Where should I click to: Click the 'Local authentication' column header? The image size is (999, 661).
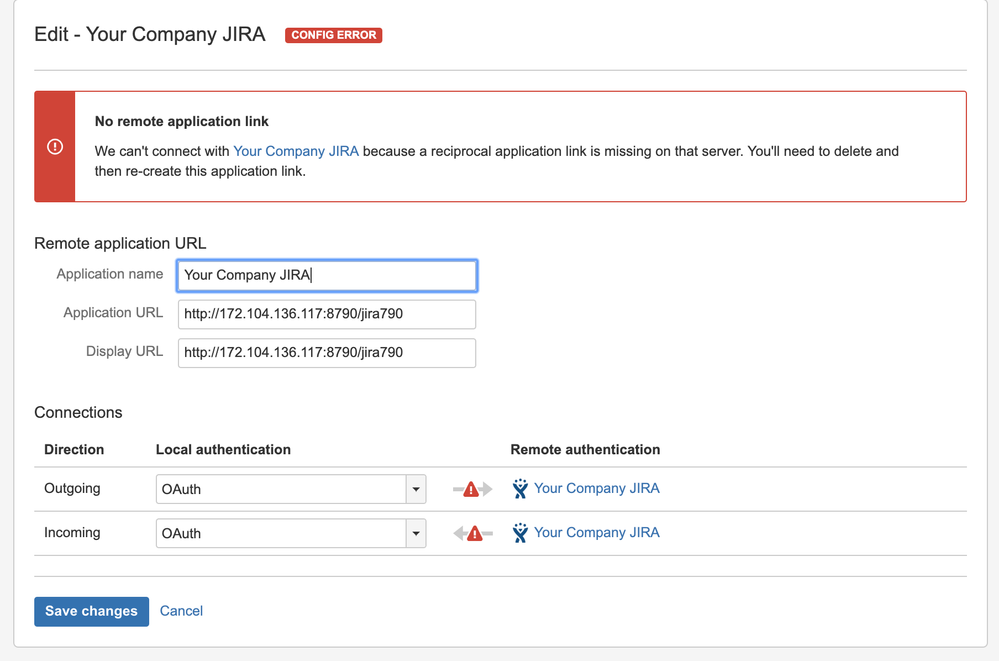[223, 449]
